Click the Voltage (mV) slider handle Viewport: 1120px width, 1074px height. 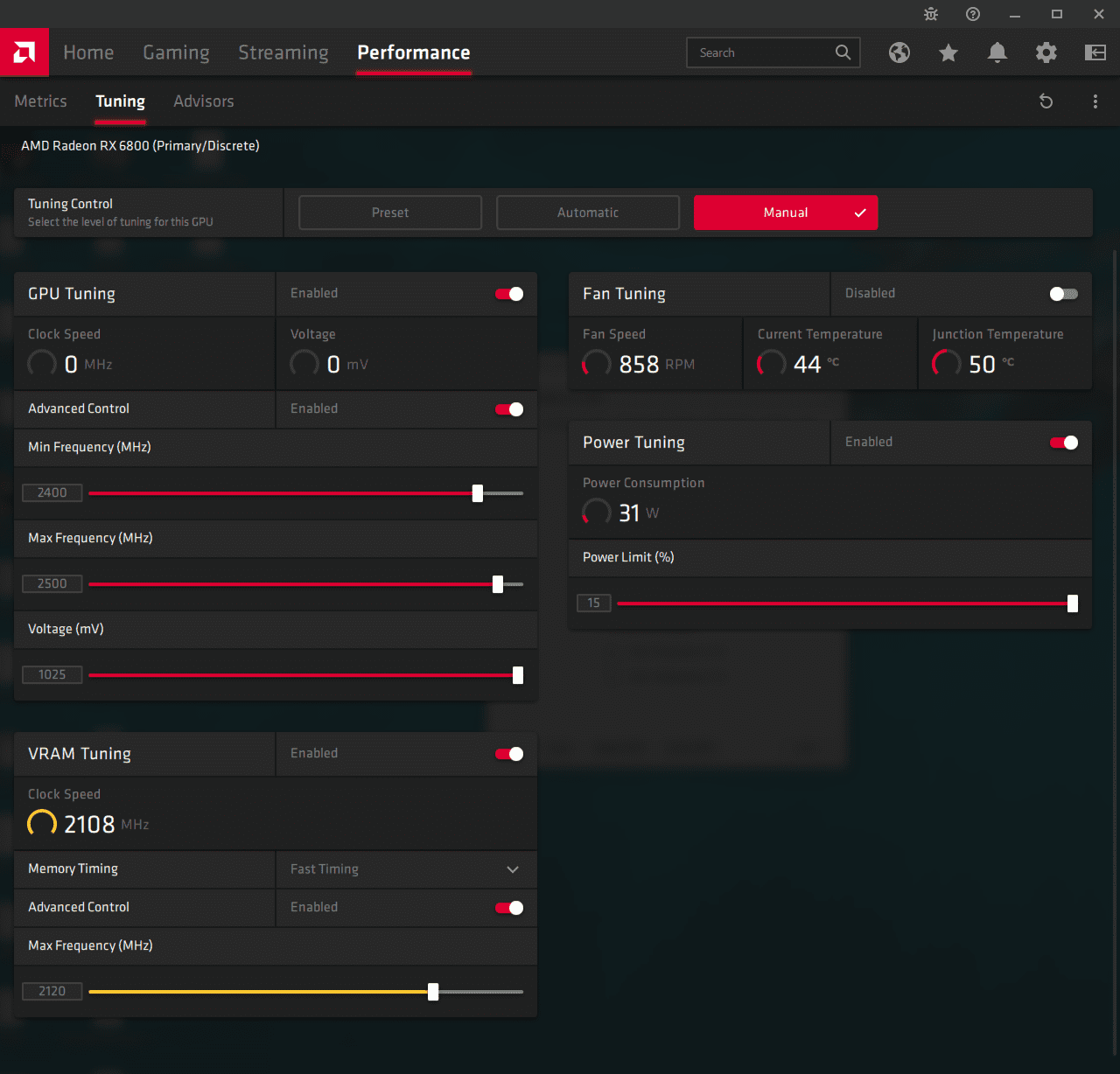[518, 675]
